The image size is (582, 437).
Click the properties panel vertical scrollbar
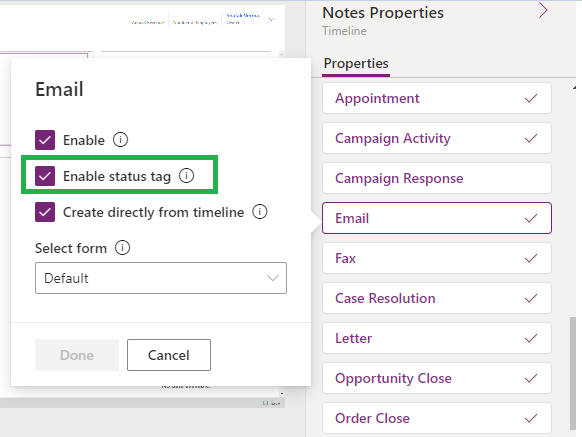(573, 372)
